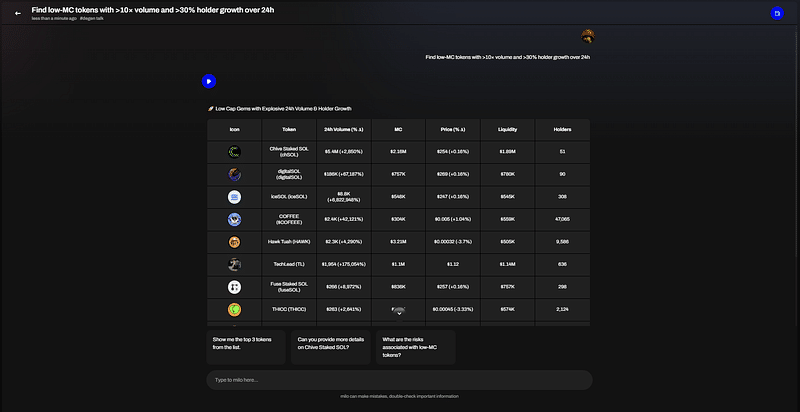
Task: Click the 24h Volume column header
Action: tap(343, 129)
